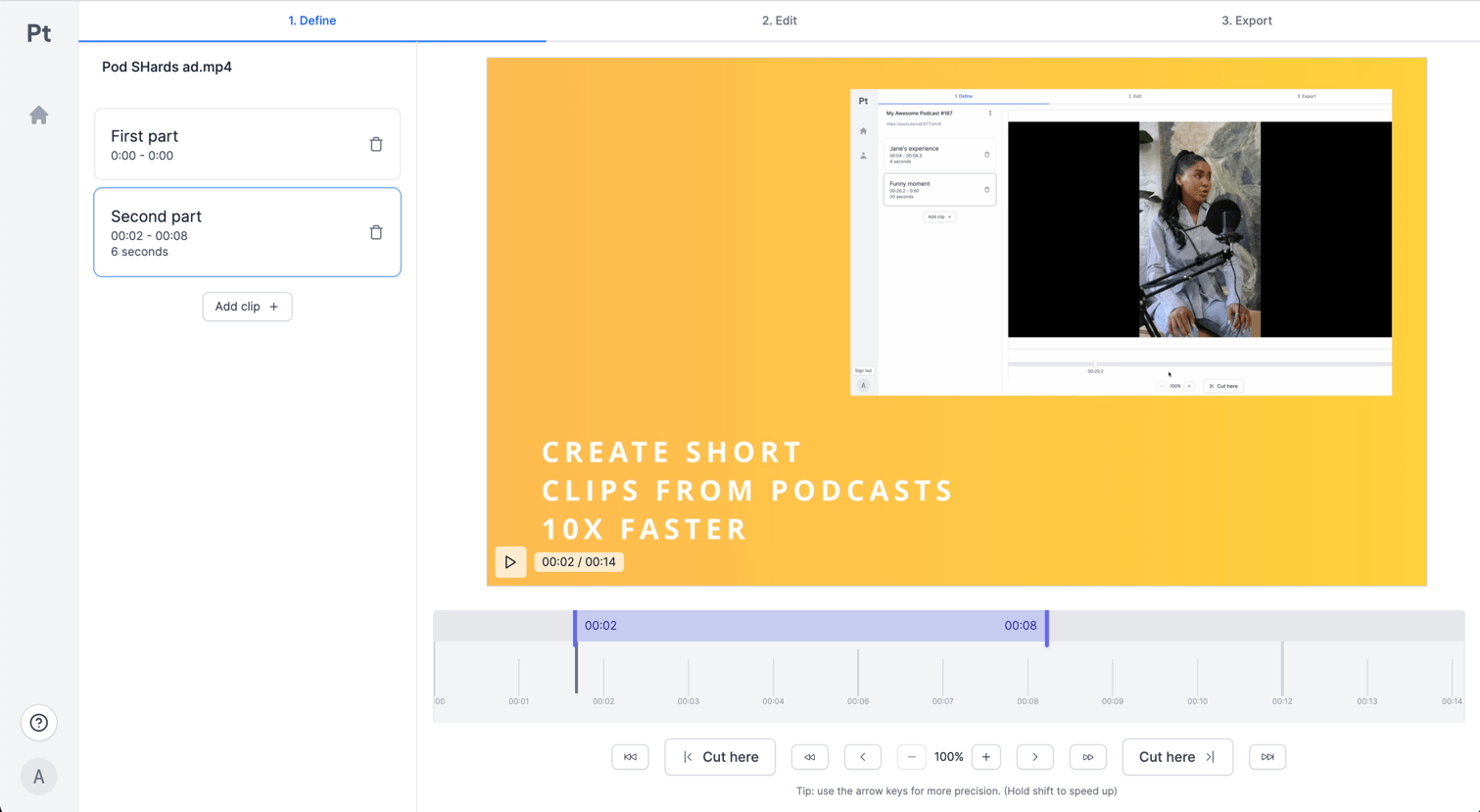Viewport: 1480px width, 812px height.
Task: Jump to the end of the video
Action: tap(1267, 757)
